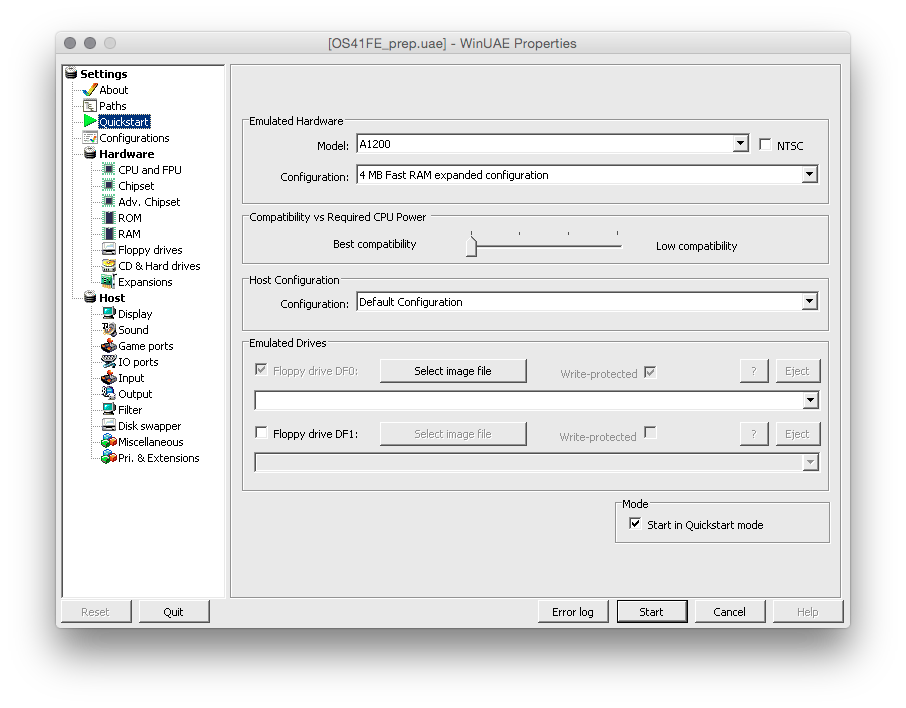906x708 pixels.
Task: Click the ROM chip icon
Action: click(109, 218)
